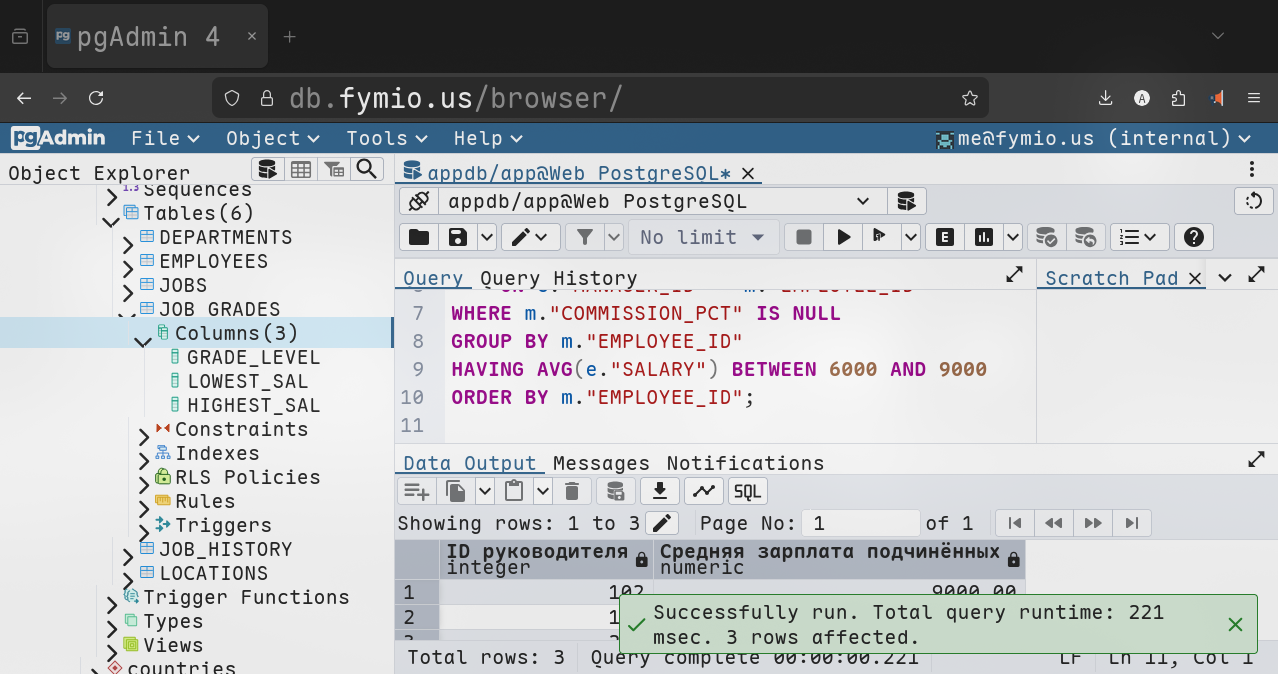Open the No limit rows dropdown
The height and width of the screenshot is (674, 1278).
coord(703,237)
